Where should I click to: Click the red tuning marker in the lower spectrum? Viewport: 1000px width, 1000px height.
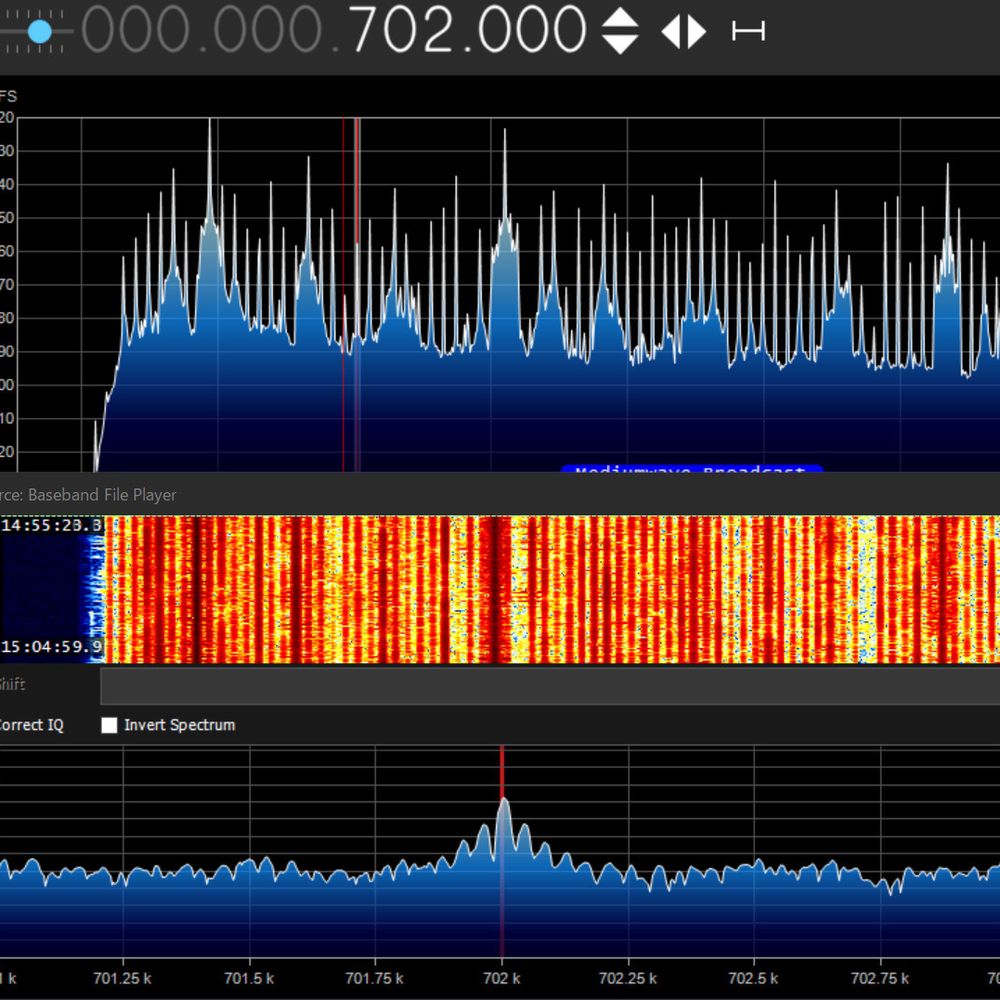tap(502, 851)
